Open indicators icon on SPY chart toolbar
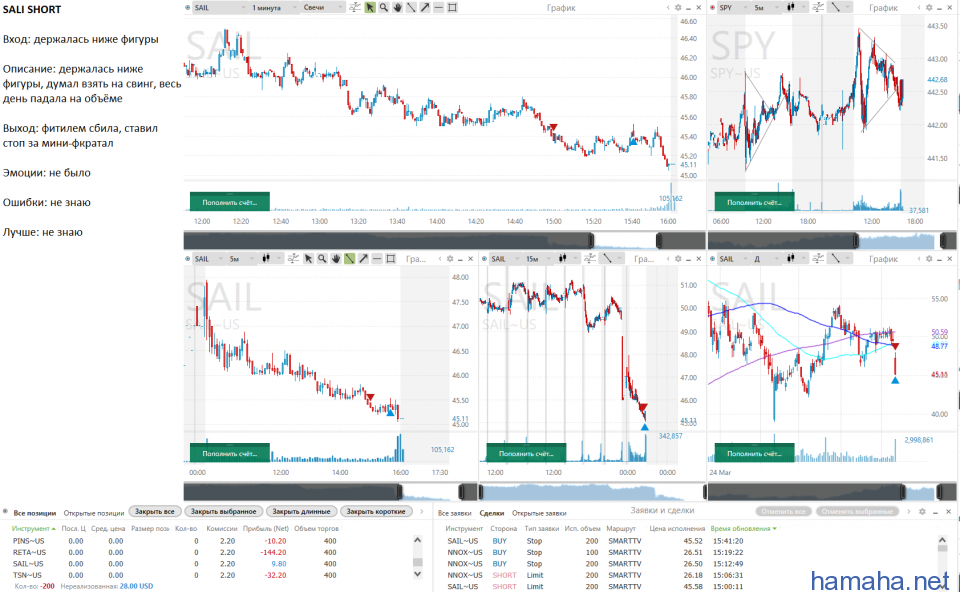 pyautogui.click(x=817, y=7)
